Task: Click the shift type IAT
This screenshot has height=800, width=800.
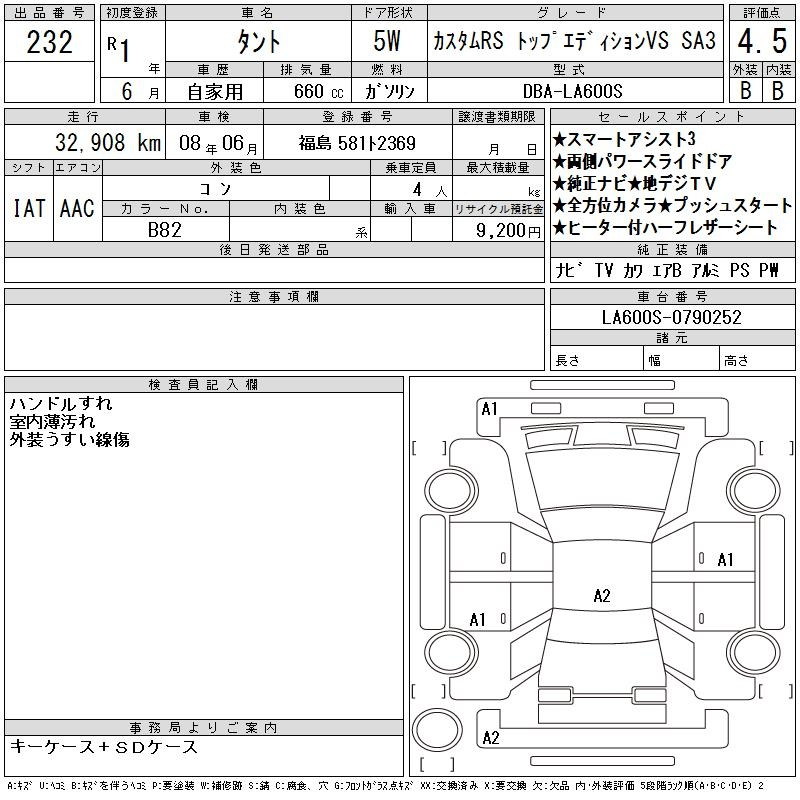Action: 29,208
